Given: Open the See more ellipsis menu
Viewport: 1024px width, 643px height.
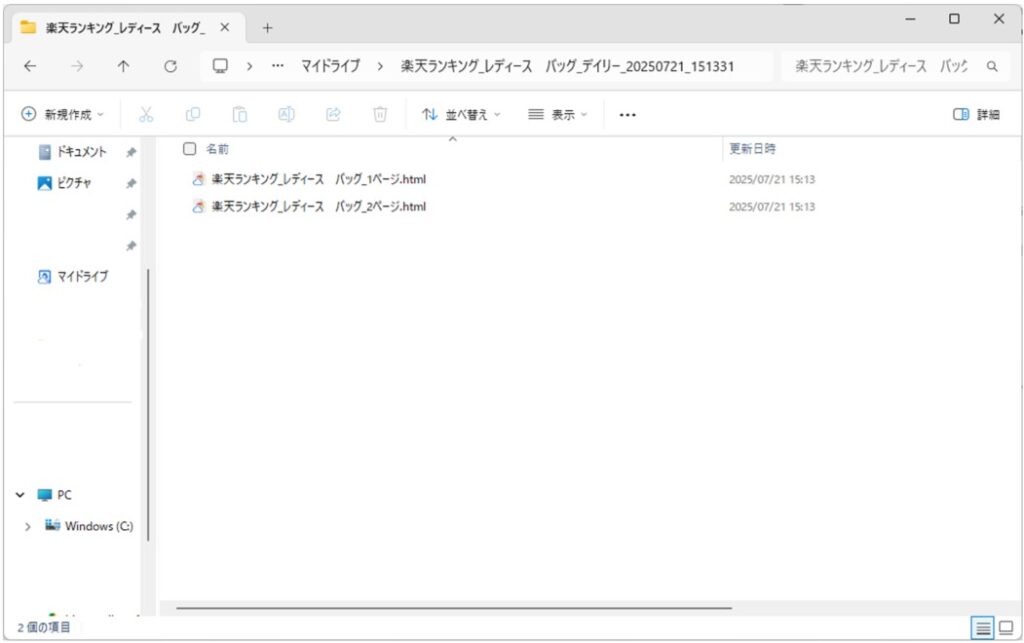Looking at the screenshot, I should (628, 115).
